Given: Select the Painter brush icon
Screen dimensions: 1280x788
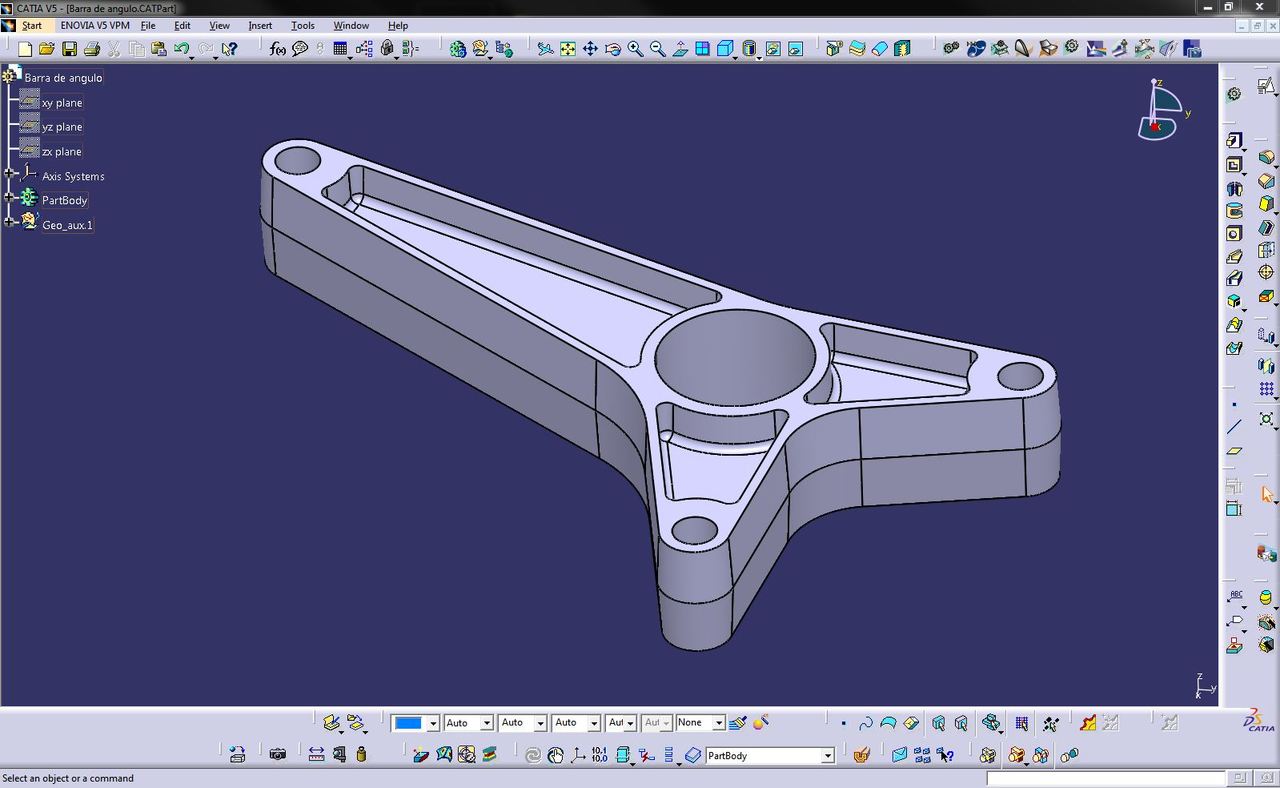Looking at the screenshot, I should pyautogui.click(x=738, y=723).
